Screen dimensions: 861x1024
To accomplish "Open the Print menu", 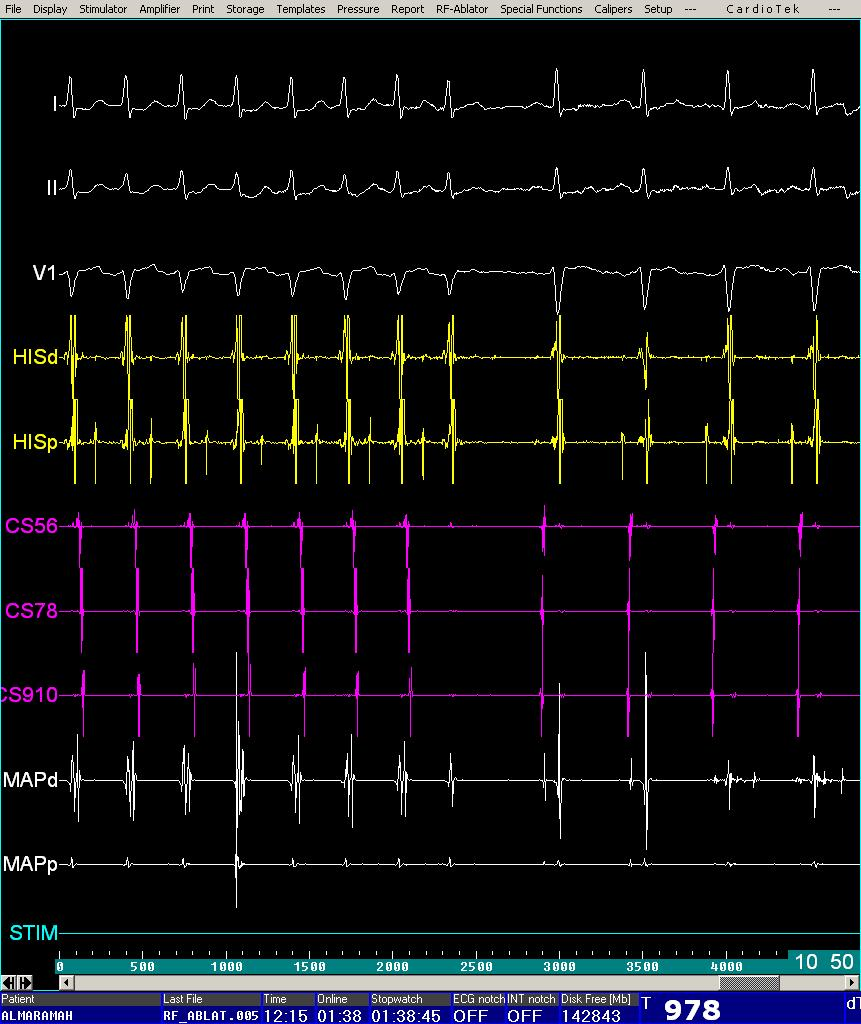I will coord(203,9).
